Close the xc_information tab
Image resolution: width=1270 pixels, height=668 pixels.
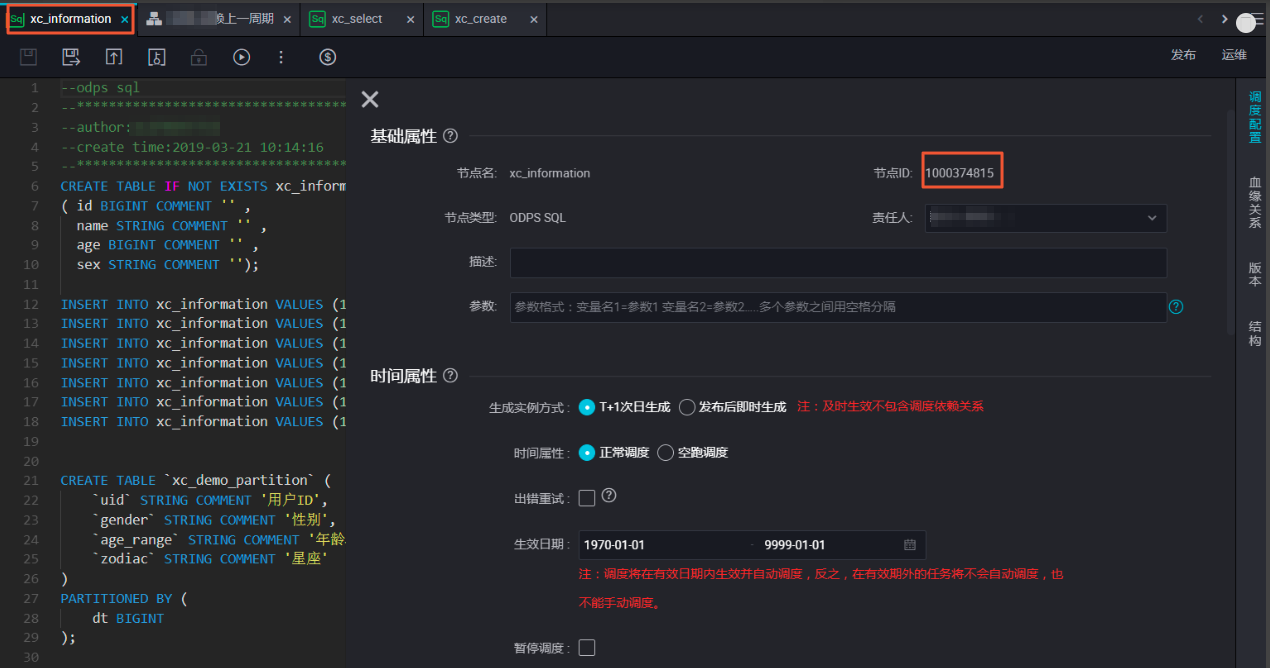124,19
